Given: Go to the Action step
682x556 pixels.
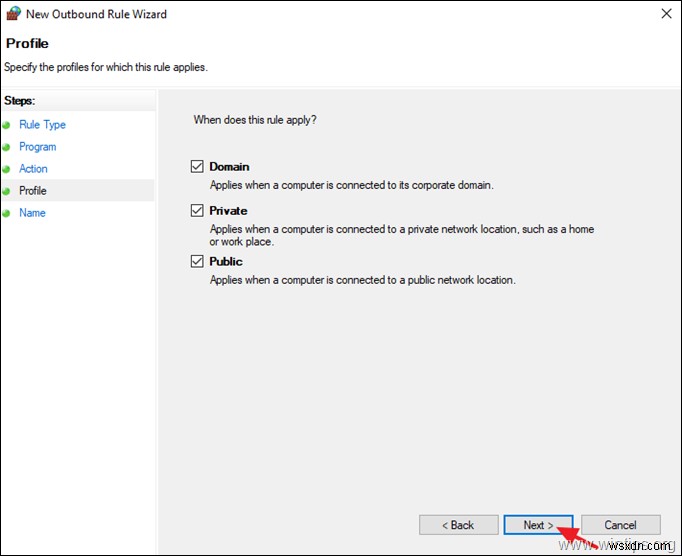Looking at the screenshot, I should click(33, 169).
